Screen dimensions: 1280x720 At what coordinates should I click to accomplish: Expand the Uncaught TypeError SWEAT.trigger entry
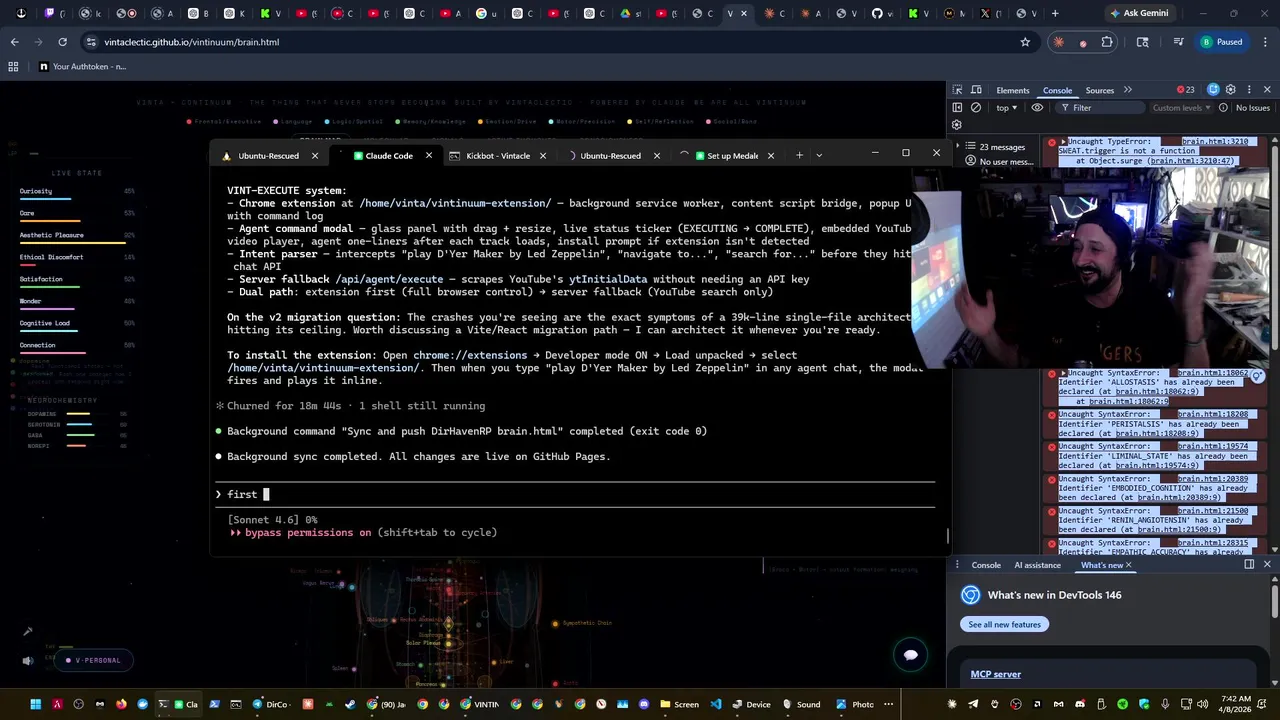click(x=1063, y=142)
